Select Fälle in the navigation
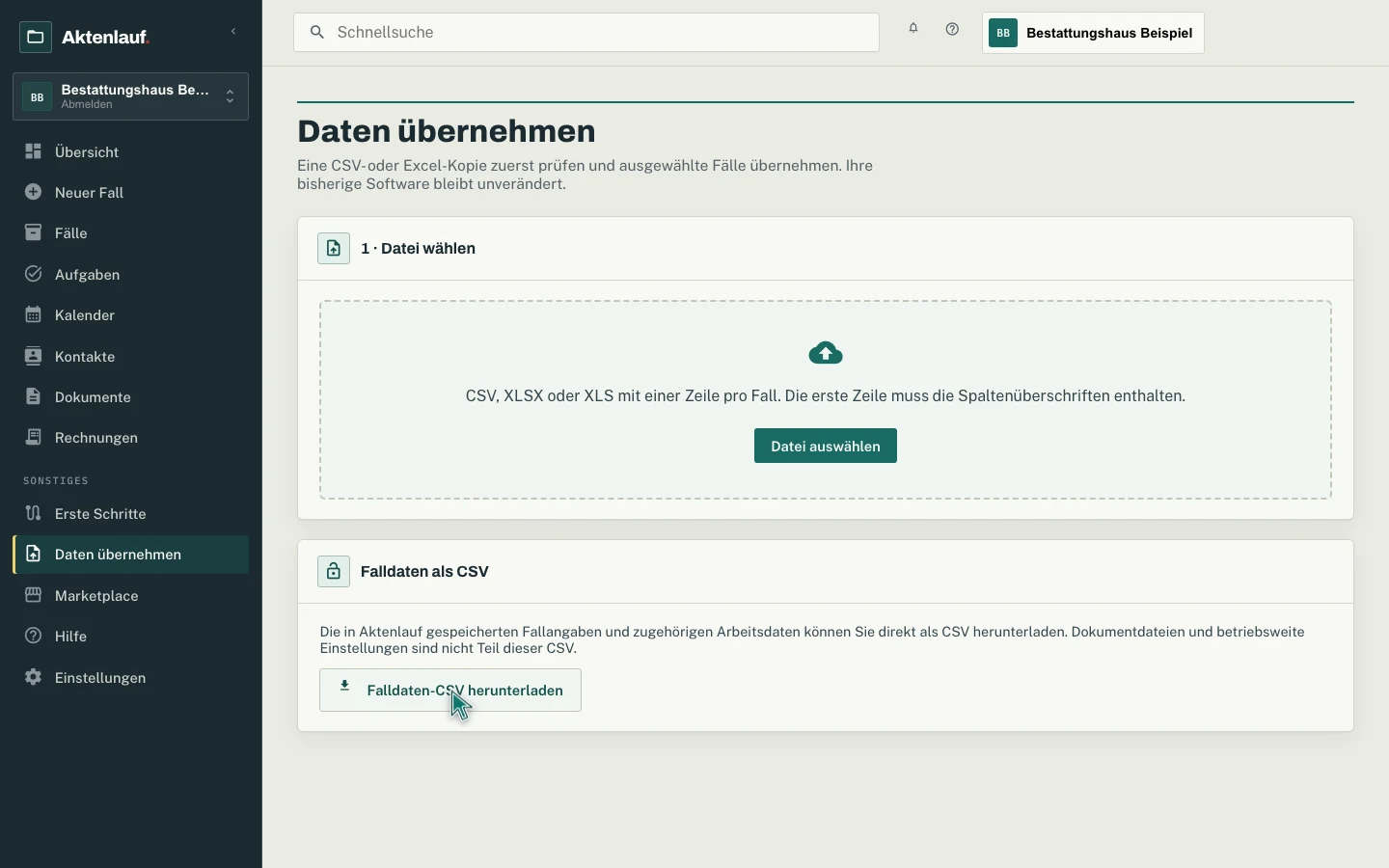Image resolution: width=1389 pixels, height=868 pixels. point(130,232)
